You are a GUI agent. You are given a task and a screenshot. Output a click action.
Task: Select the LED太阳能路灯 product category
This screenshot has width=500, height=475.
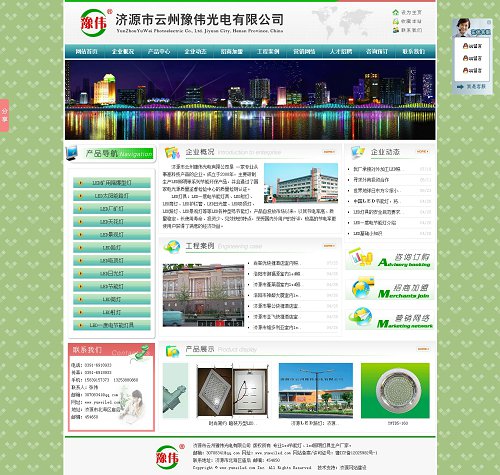[112, 196]
